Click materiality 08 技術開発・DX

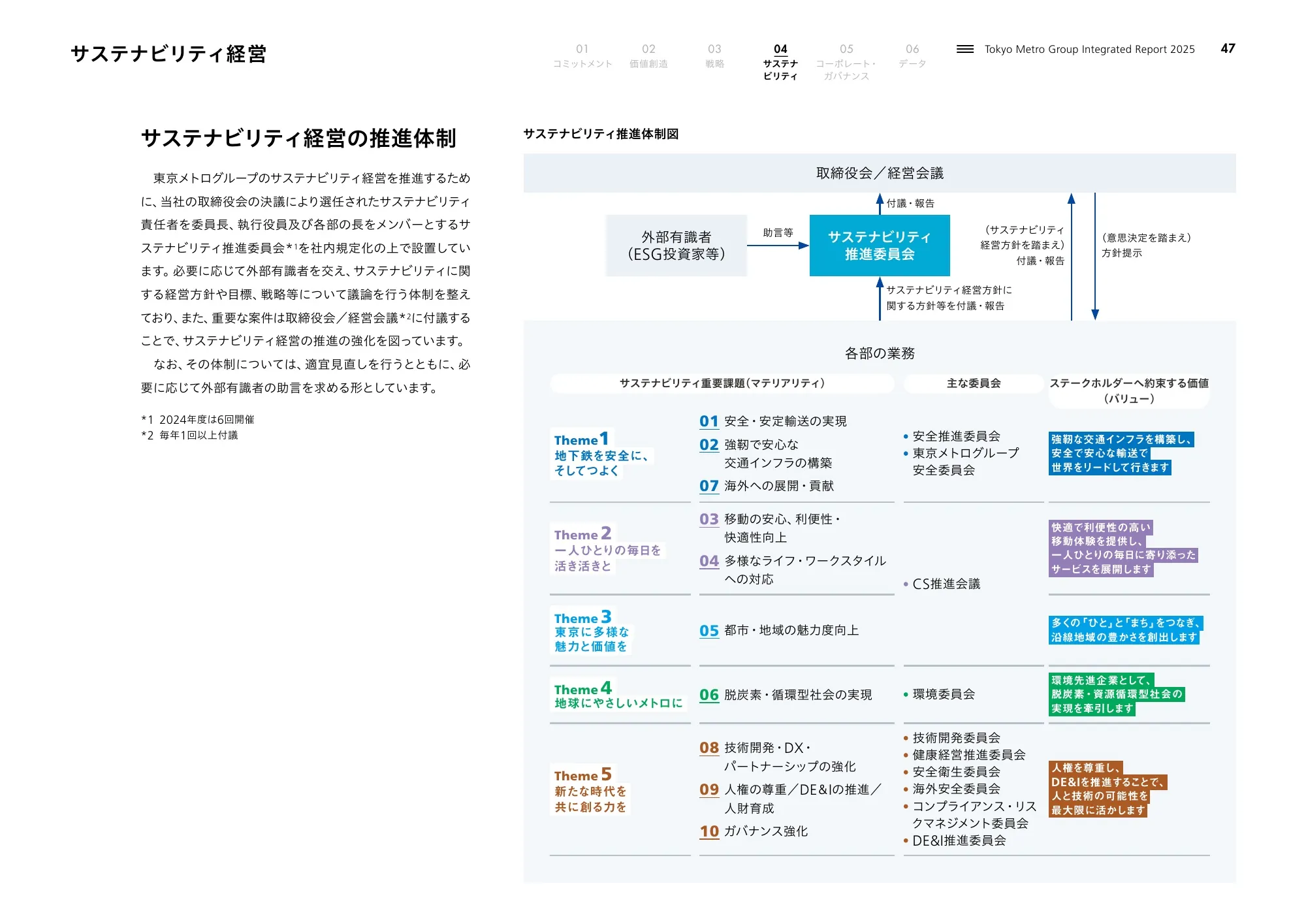[x=777, y=757]
